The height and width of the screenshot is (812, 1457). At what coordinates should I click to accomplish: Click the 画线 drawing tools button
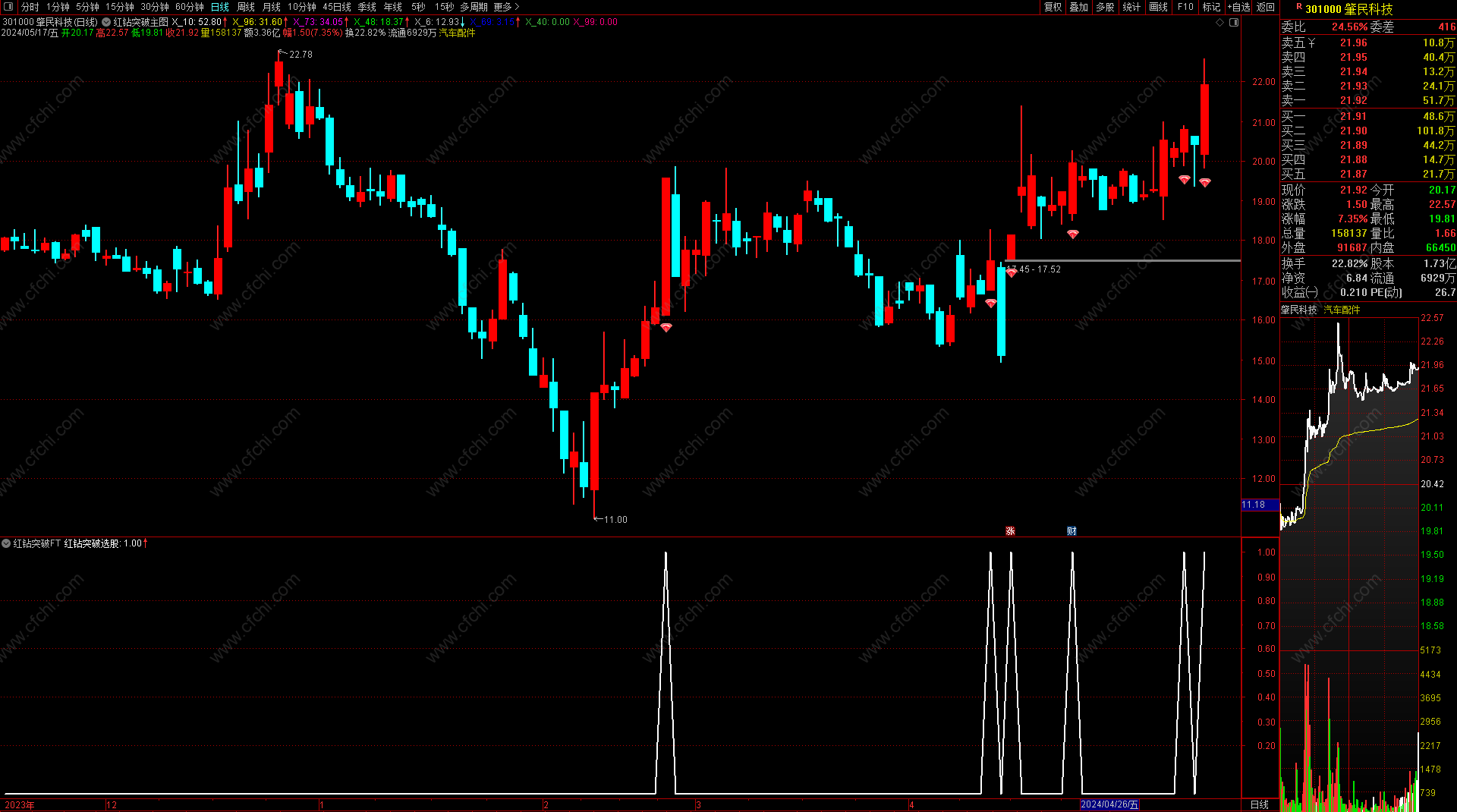click(x=1159, y=7)
